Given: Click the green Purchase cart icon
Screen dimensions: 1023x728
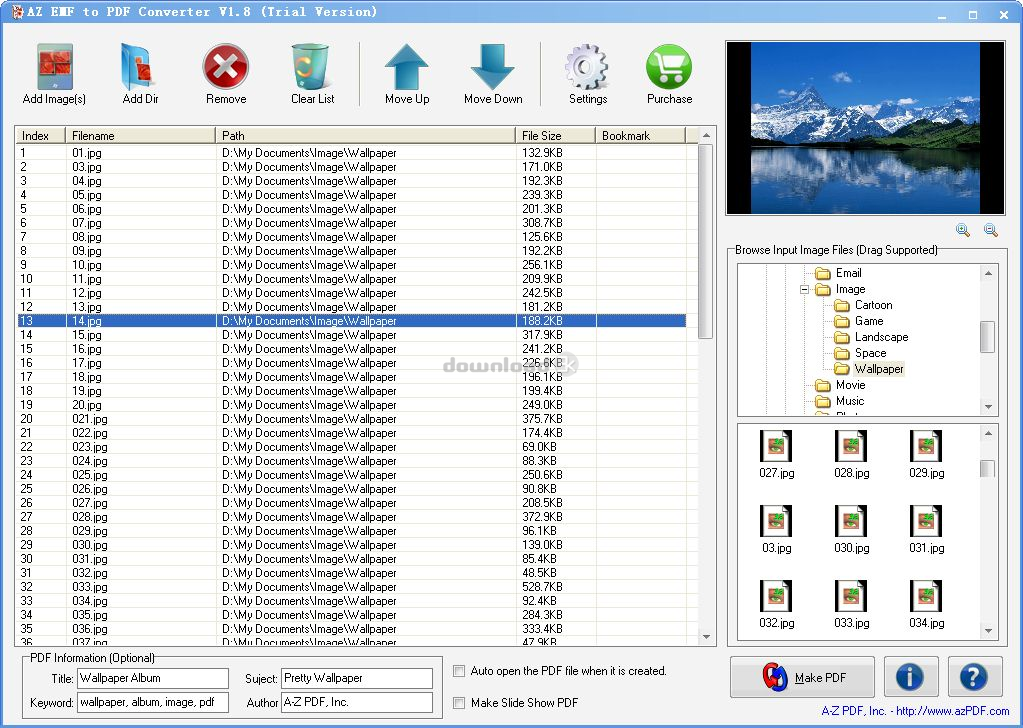Looking at the screenshot, I should [669, 67].
